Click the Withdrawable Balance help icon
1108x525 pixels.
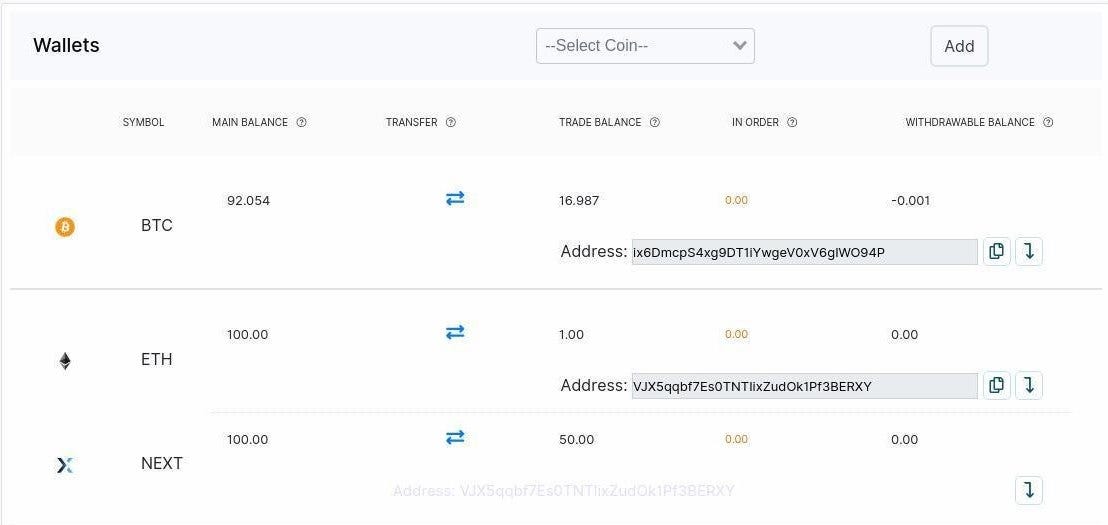[1048, 123]
